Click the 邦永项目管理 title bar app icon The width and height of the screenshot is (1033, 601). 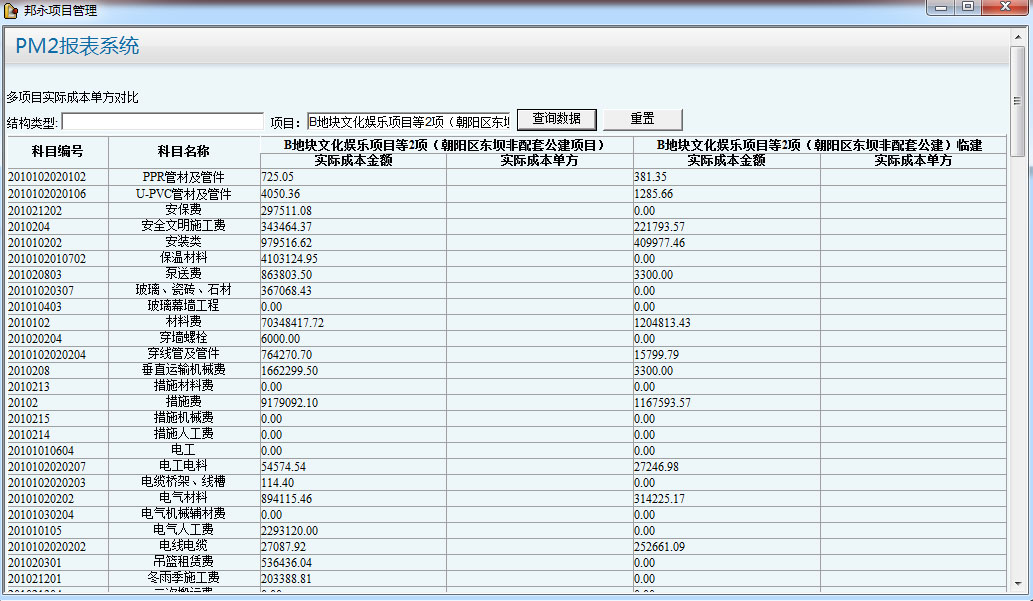point(11,10)
